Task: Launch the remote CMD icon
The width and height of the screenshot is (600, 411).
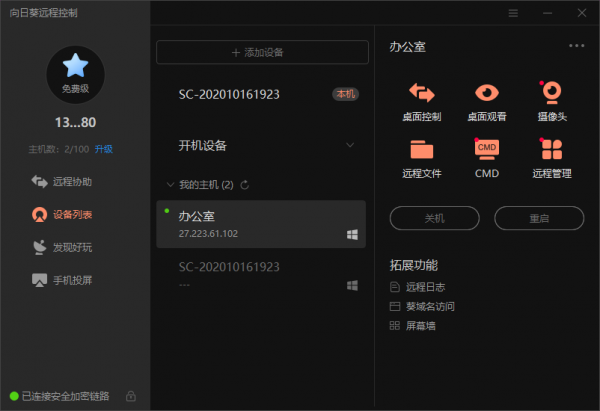Action: point(486,150)
